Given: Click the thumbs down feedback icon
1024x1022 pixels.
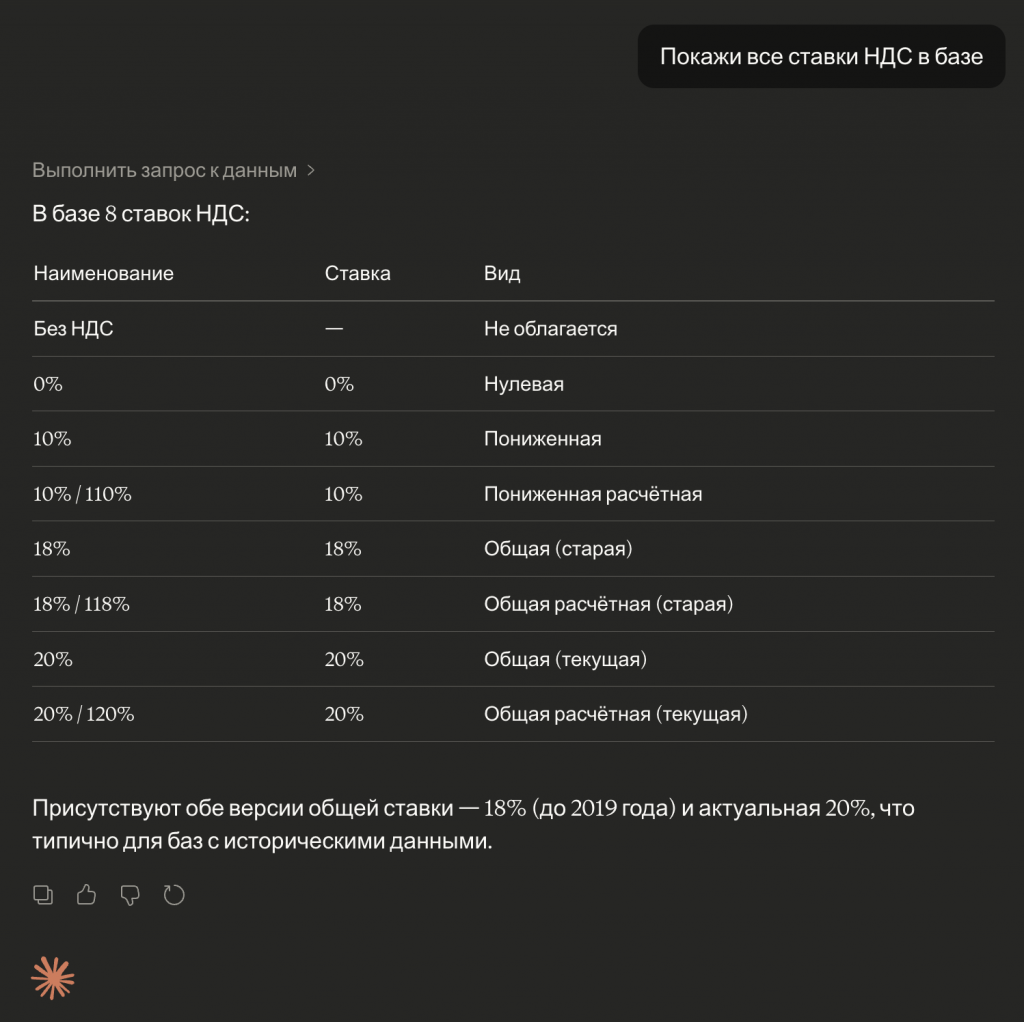Looking at the screenshot, I should click(x=130, y=895).
